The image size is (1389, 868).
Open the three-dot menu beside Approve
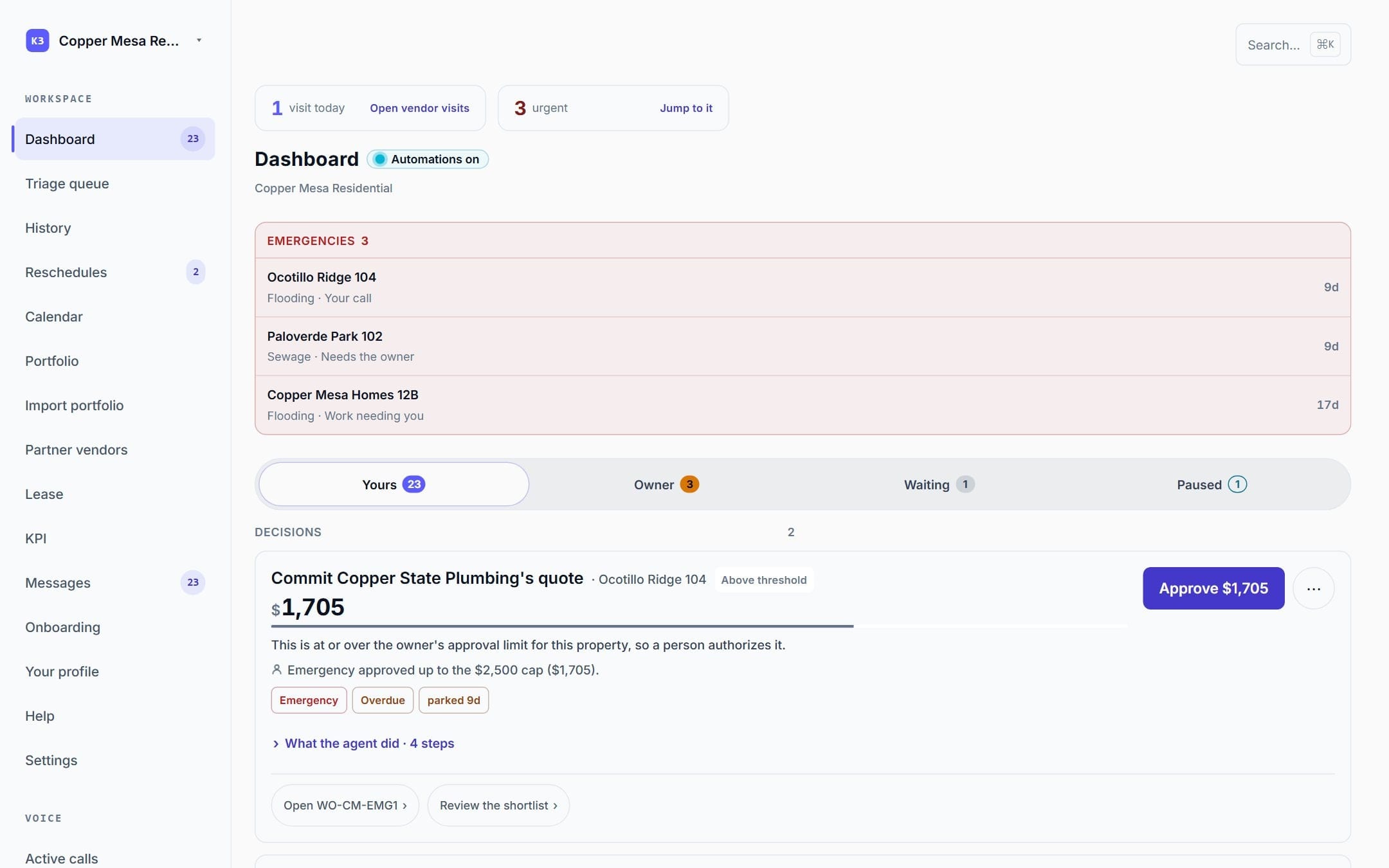(x=1313, y=588)
